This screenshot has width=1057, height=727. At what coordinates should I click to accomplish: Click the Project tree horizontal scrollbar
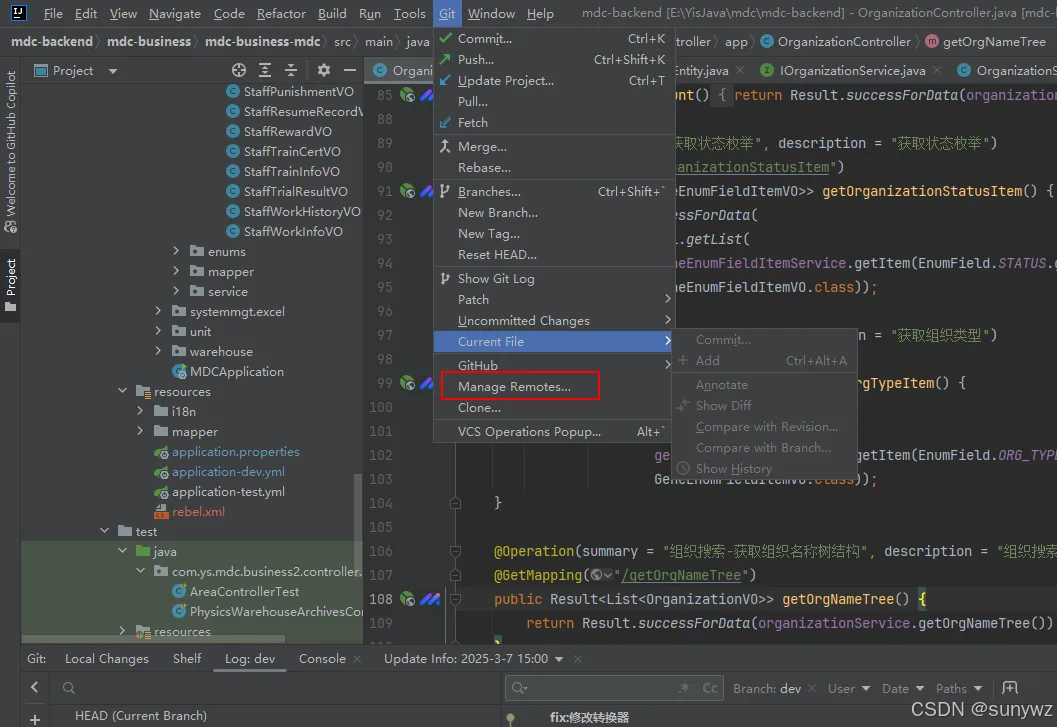pyautogui.click(x=154, y=638)
